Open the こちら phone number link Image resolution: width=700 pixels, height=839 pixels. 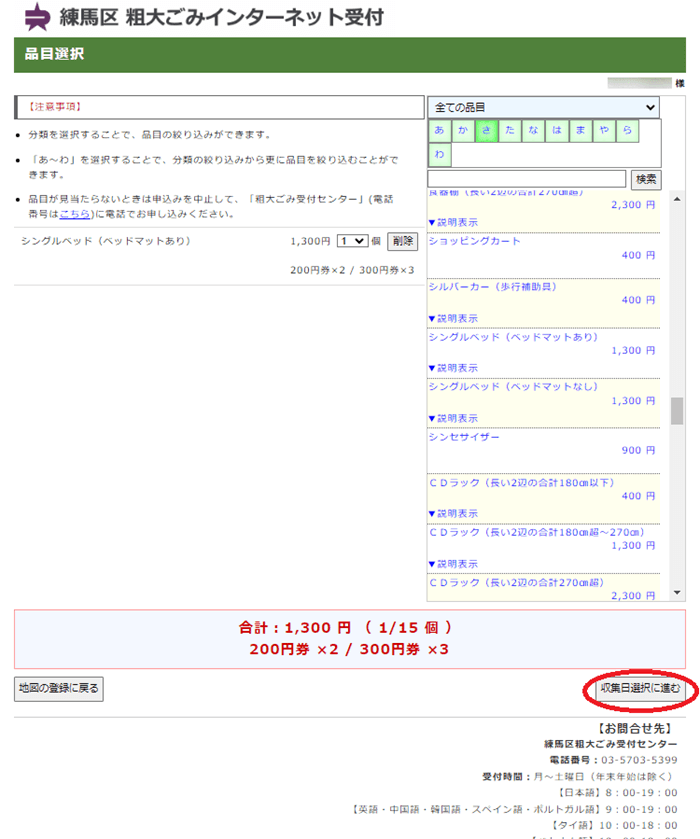click(74, 214)
